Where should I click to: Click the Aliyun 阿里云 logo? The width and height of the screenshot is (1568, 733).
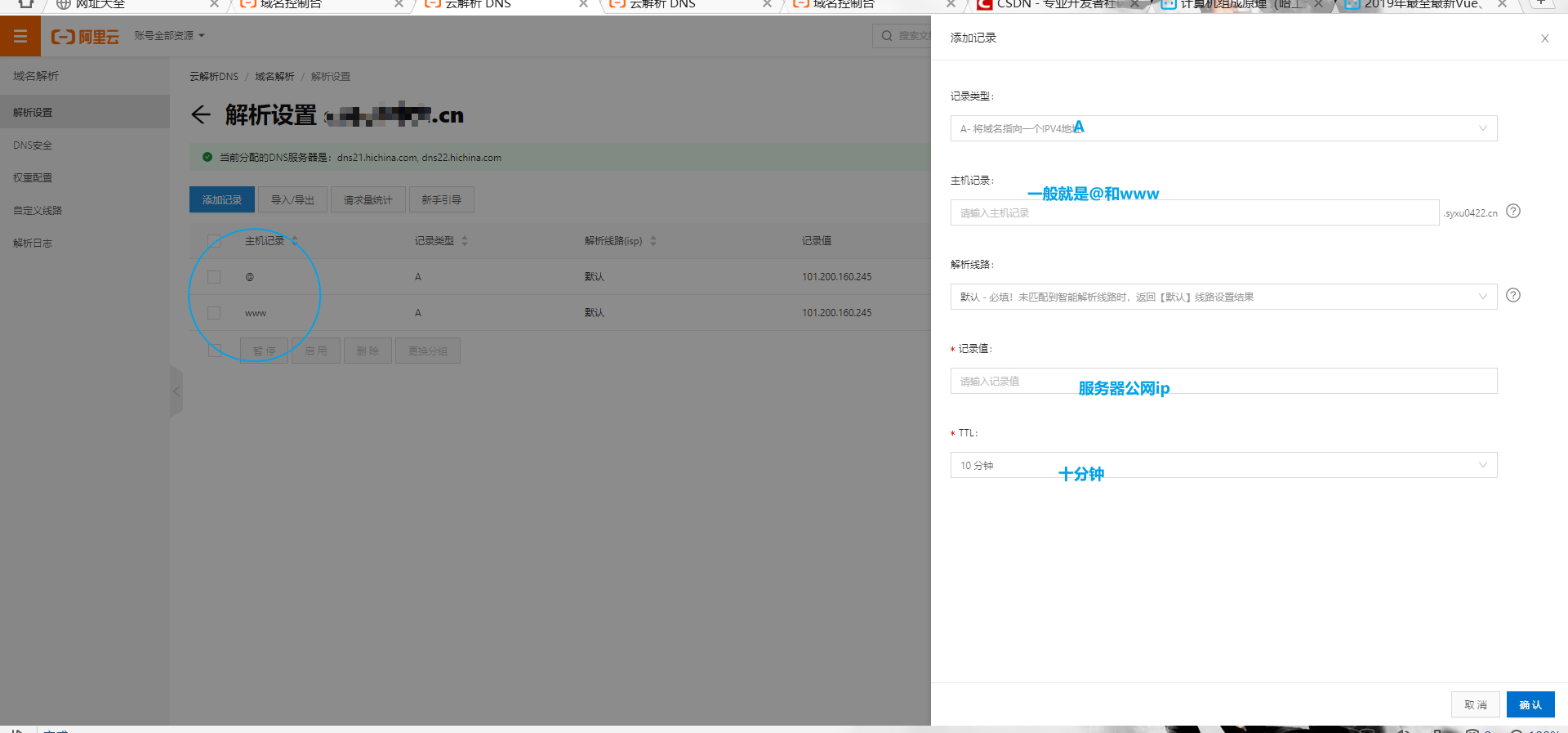[x=85, y=37]
